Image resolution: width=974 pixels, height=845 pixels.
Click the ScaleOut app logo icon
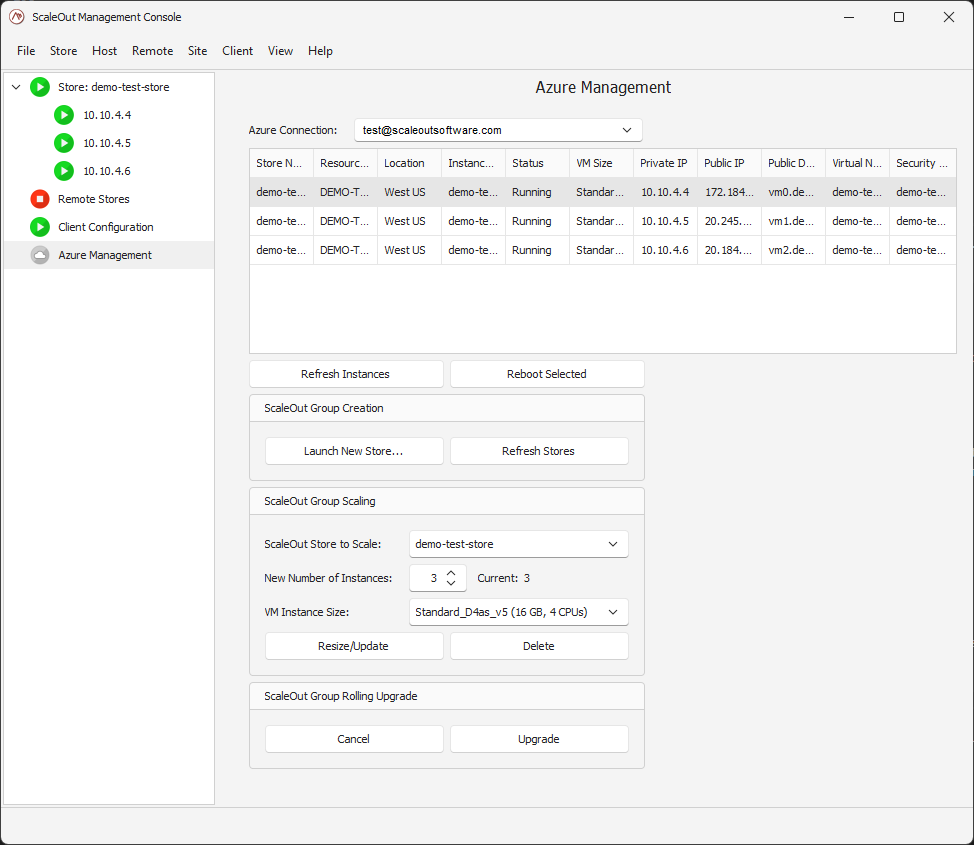17,17
